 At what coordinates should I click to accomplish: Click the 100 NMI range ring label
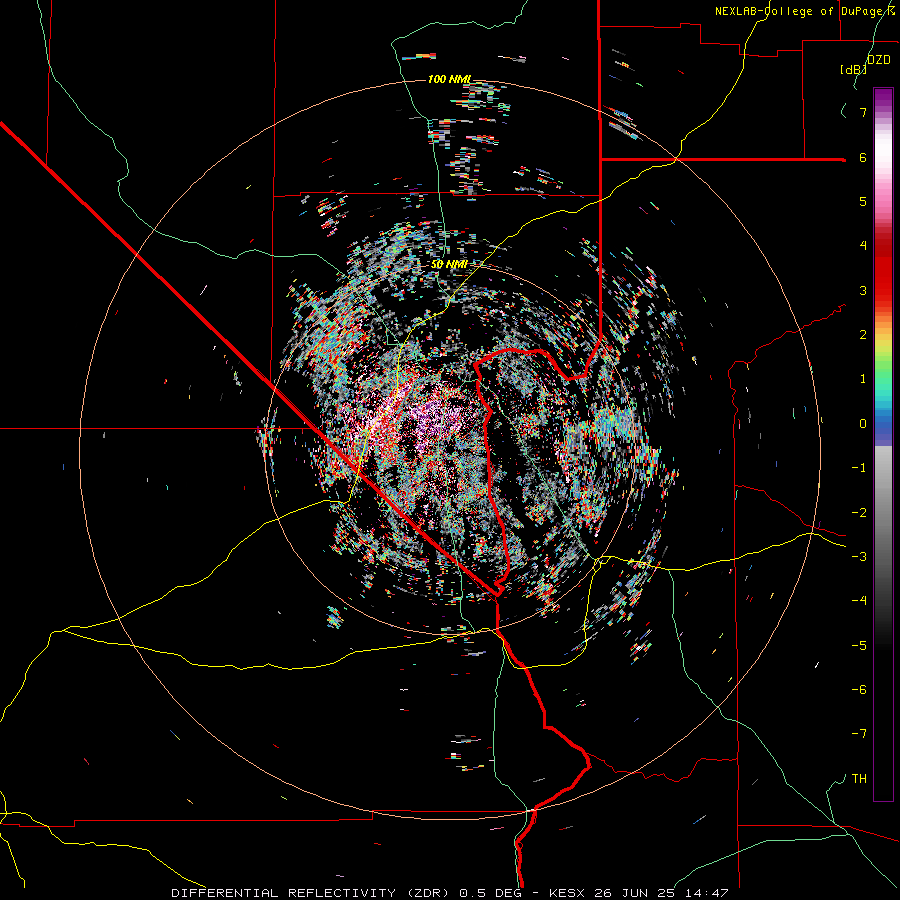click(x=449, y=79)
